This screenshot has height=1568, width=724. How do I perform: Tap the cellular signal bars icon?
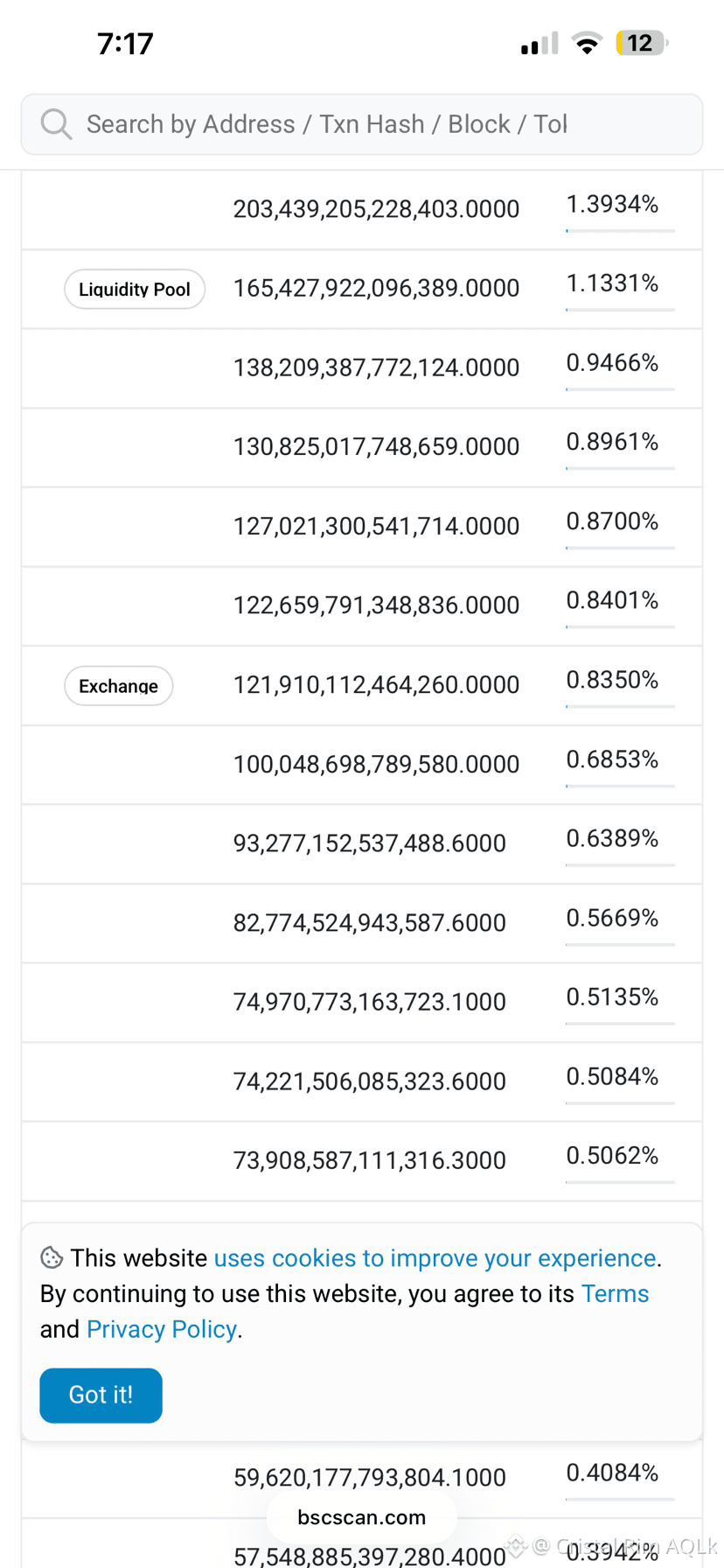540,43
